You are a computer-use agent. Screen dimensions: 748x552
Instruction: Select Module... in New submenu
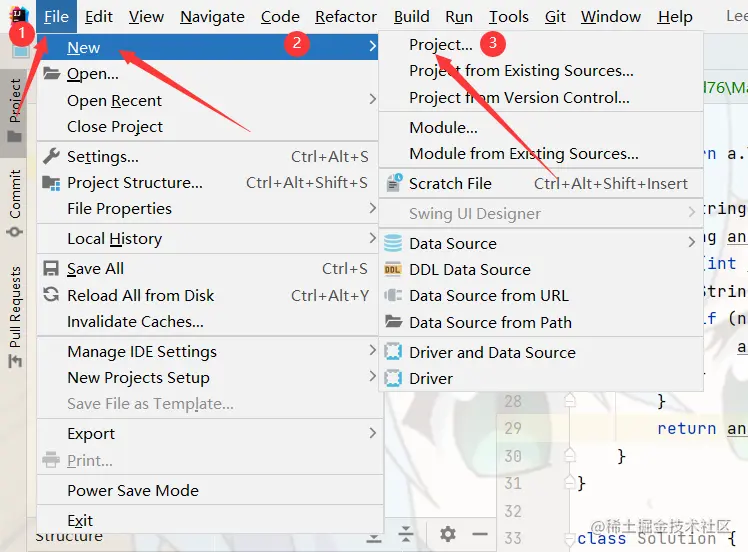(443, 127)
